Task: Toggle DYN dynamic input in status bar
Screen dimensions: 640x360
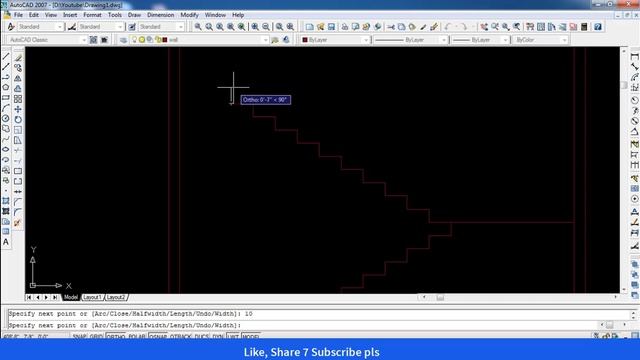Action: click(x=218, y=337)
